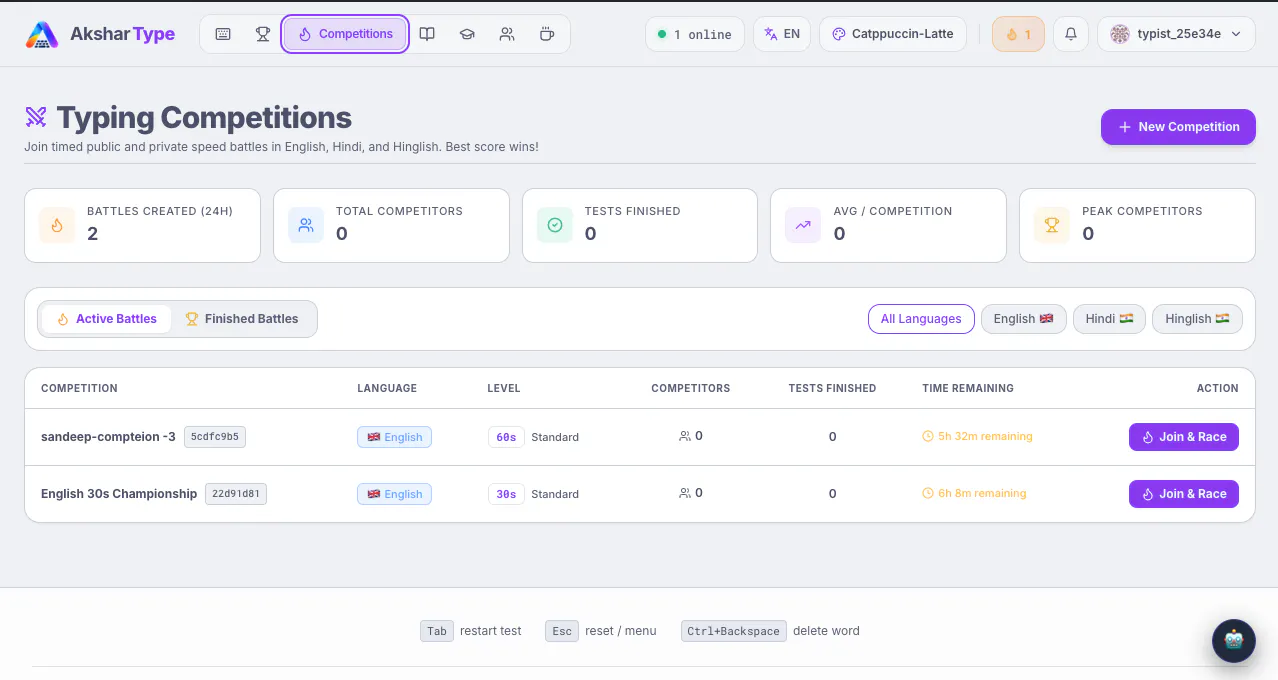Click the 30s duration badge
The image size is (1278, 680).
click(x=506, y=494)
